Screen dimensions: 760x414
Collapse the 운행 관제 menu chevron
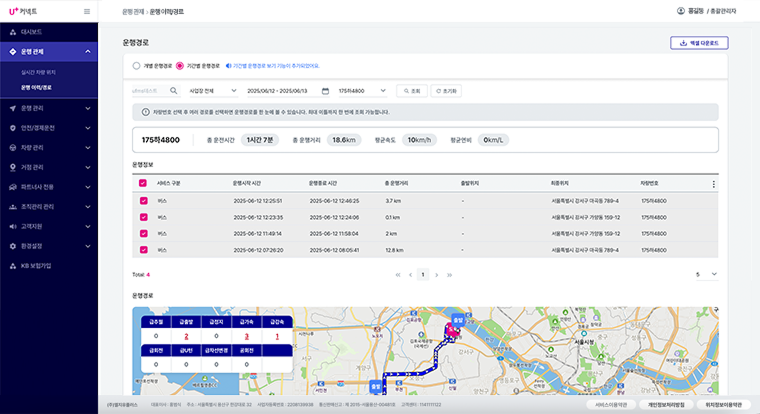pos(88,51)
